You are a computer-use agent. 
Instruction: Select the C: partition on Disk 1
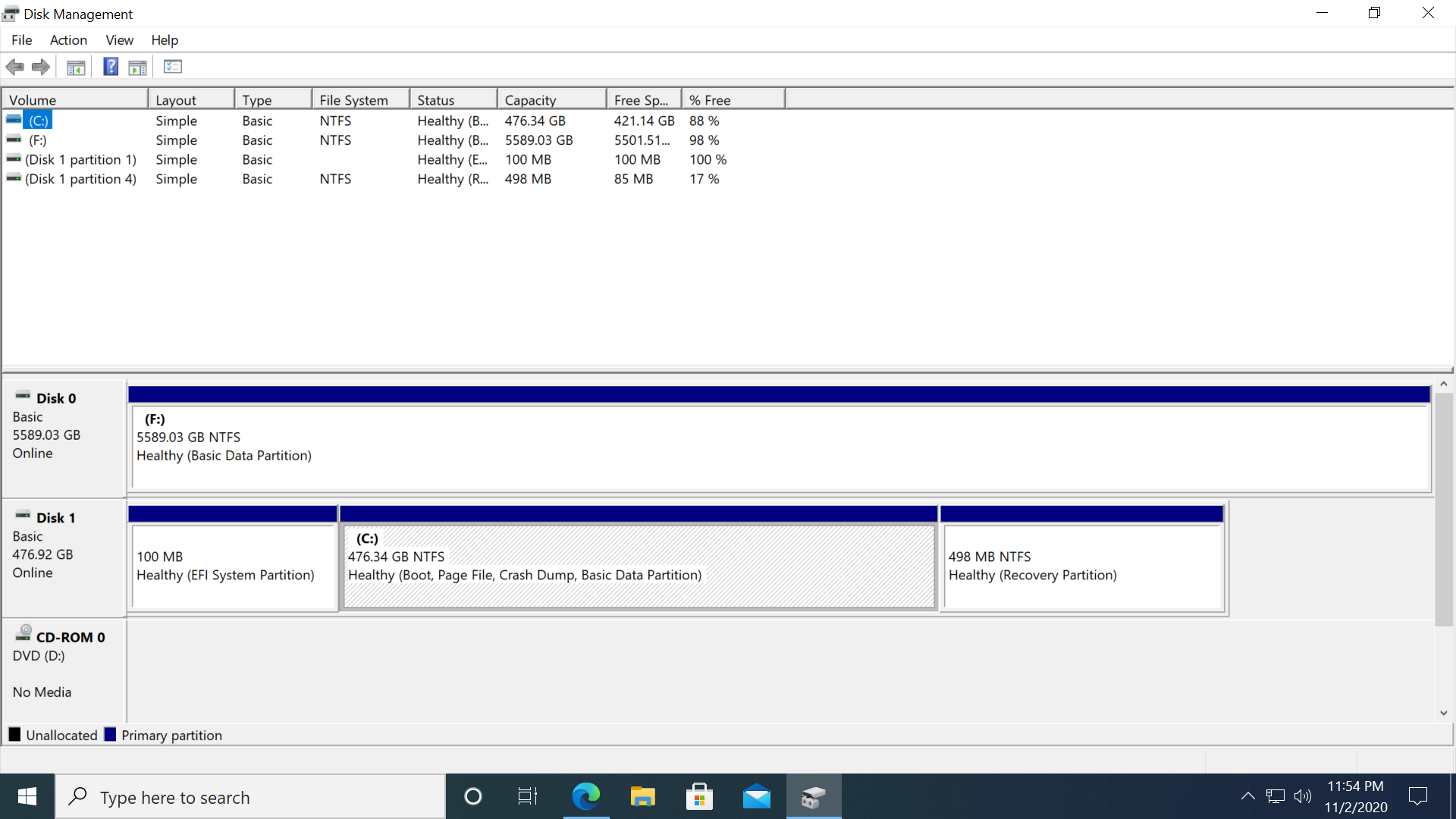click(x=639, y=565)
